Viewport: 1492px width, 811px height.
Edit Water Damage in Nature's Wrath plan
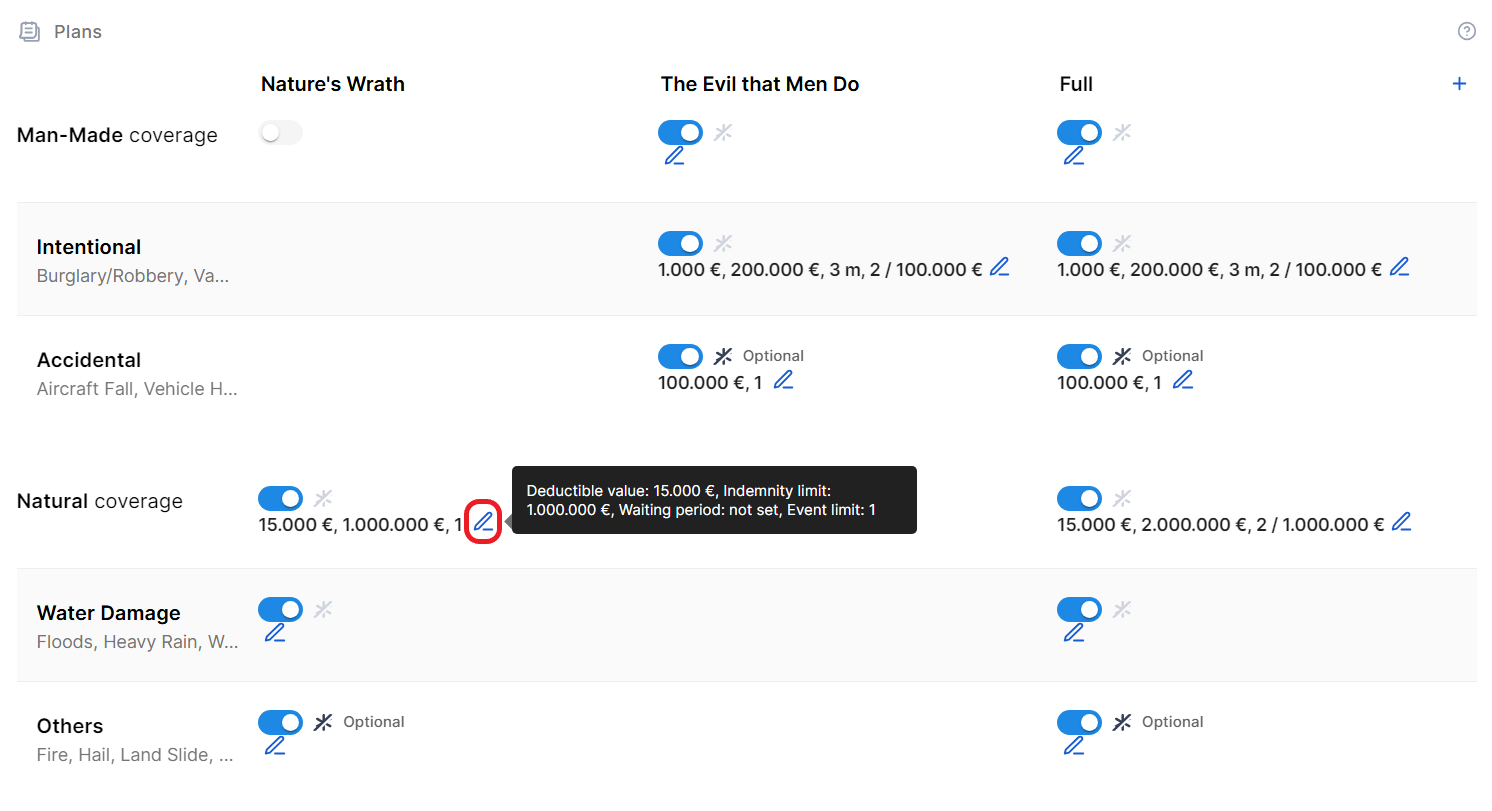(x=275, y=633)
